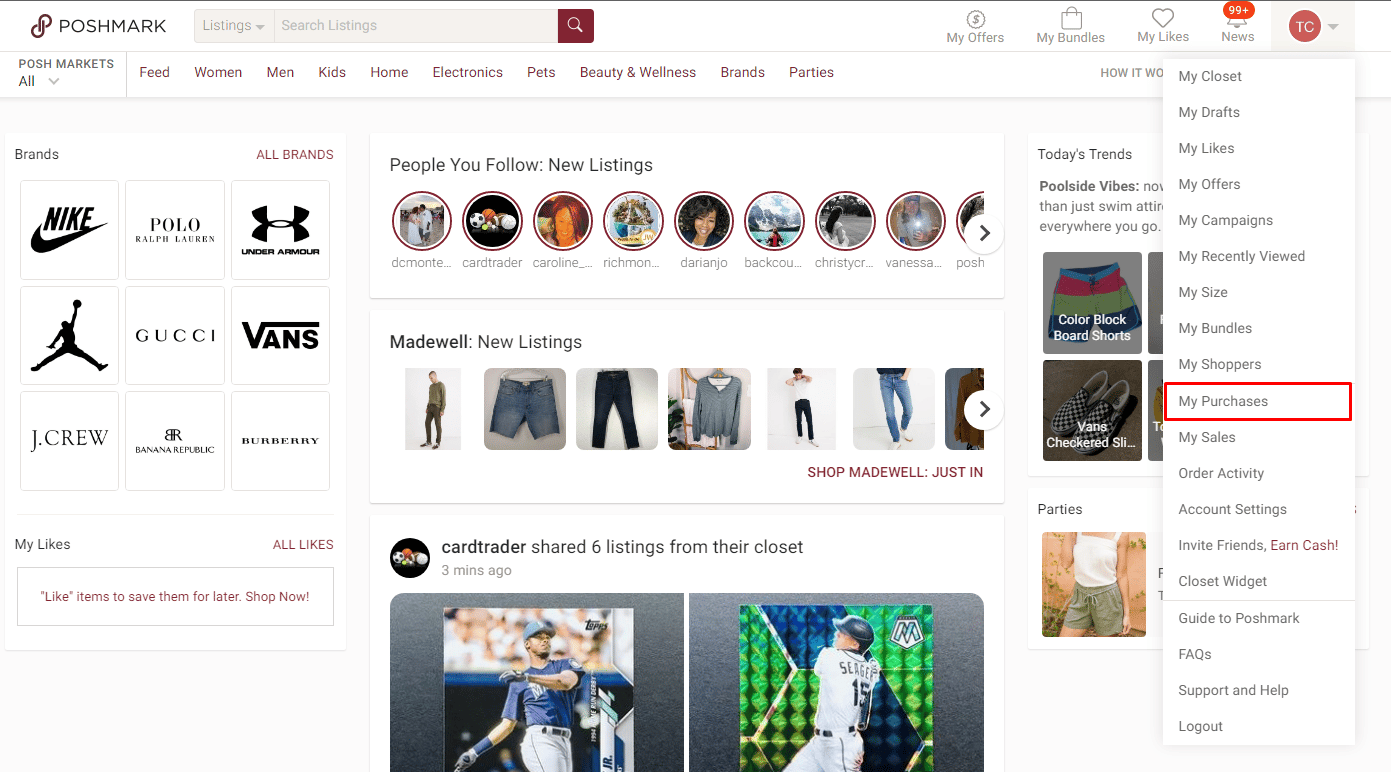Show next followed users with arrow
Screen dimensions: 1391x772
click(x=984, y=233)
